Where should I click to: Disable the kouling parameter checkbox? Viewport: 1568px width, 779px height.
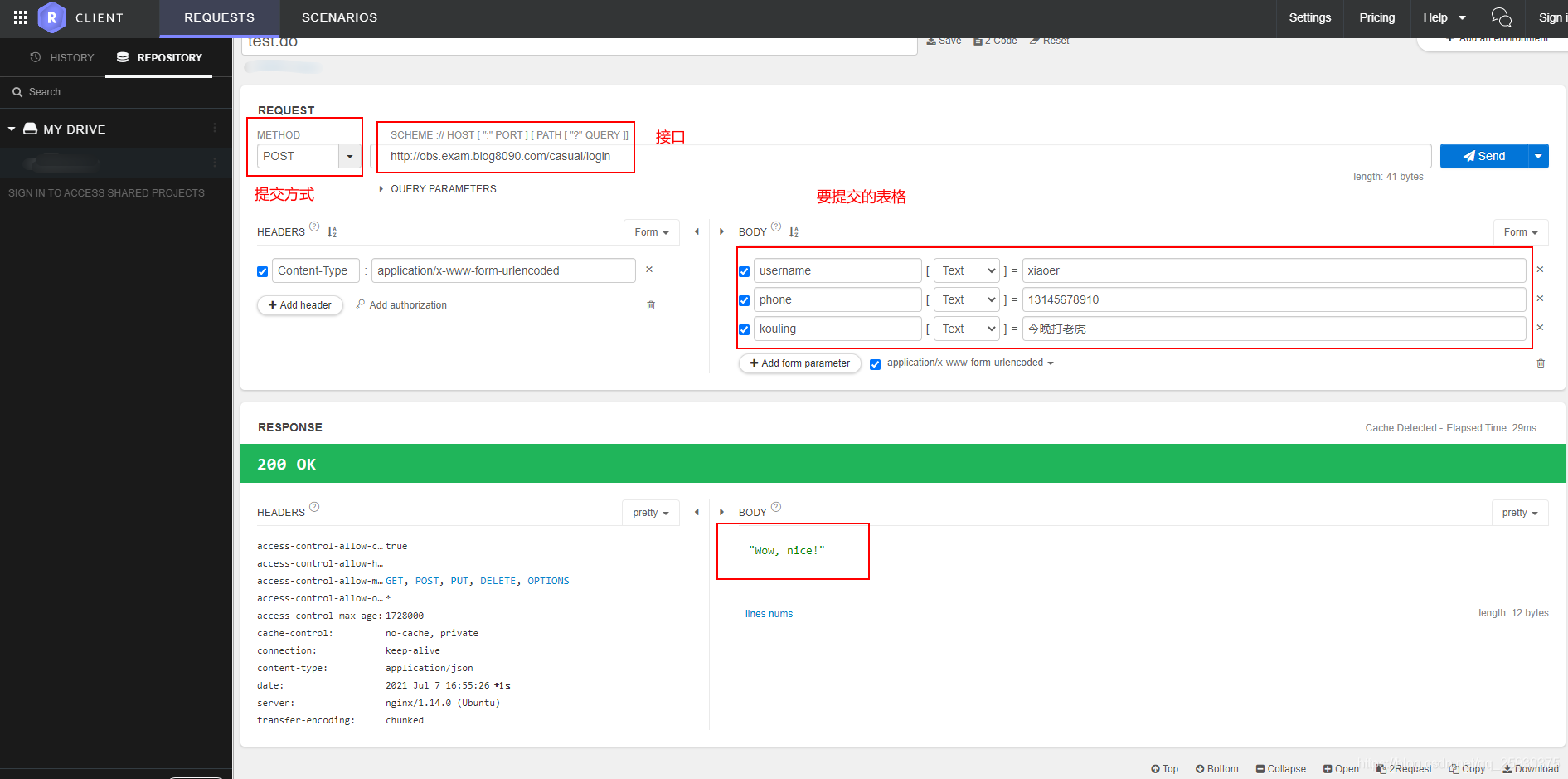pyautogui.click(x=745, y=329)
